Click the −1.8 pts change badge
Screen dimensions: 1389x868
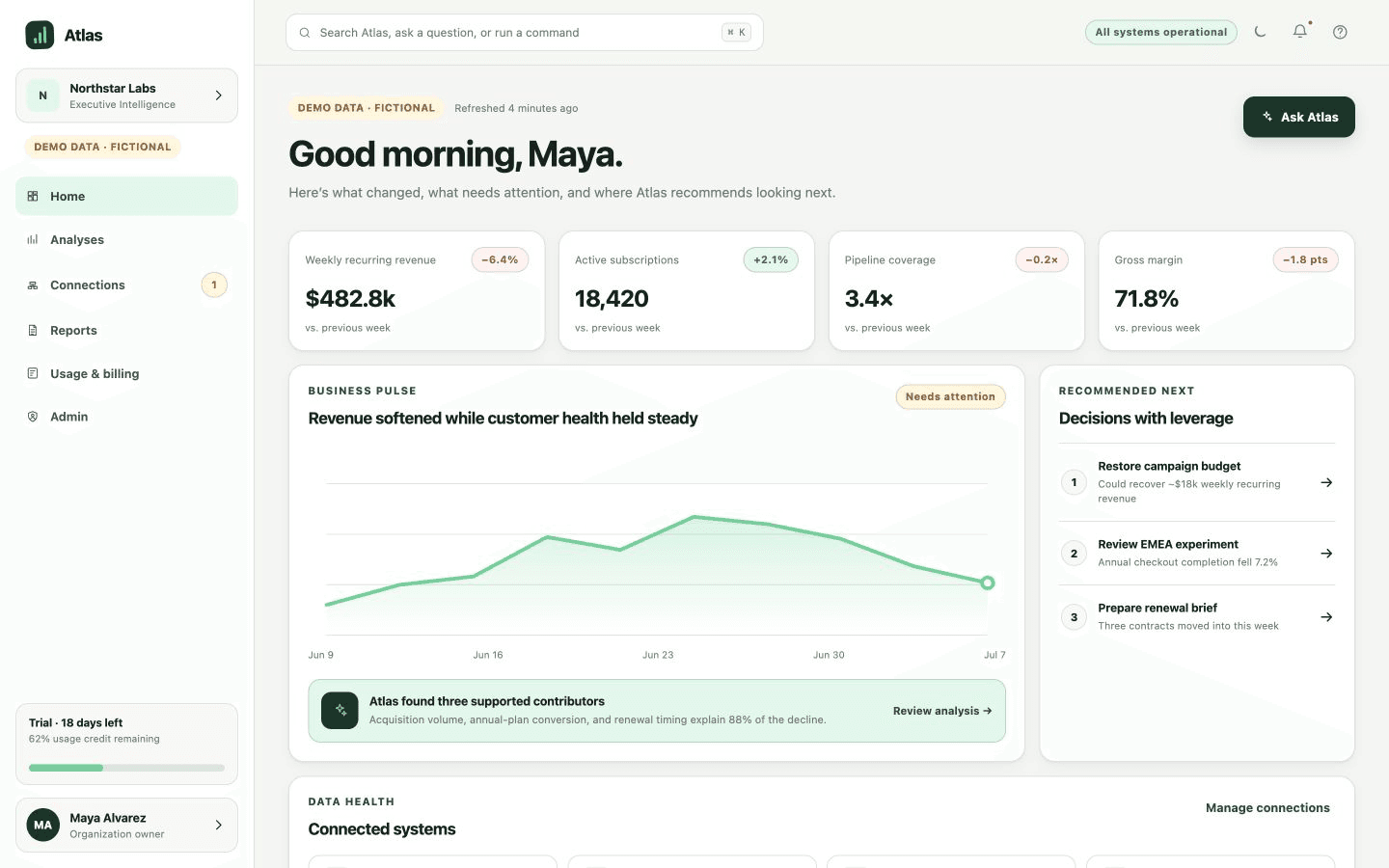[1305, 260]
